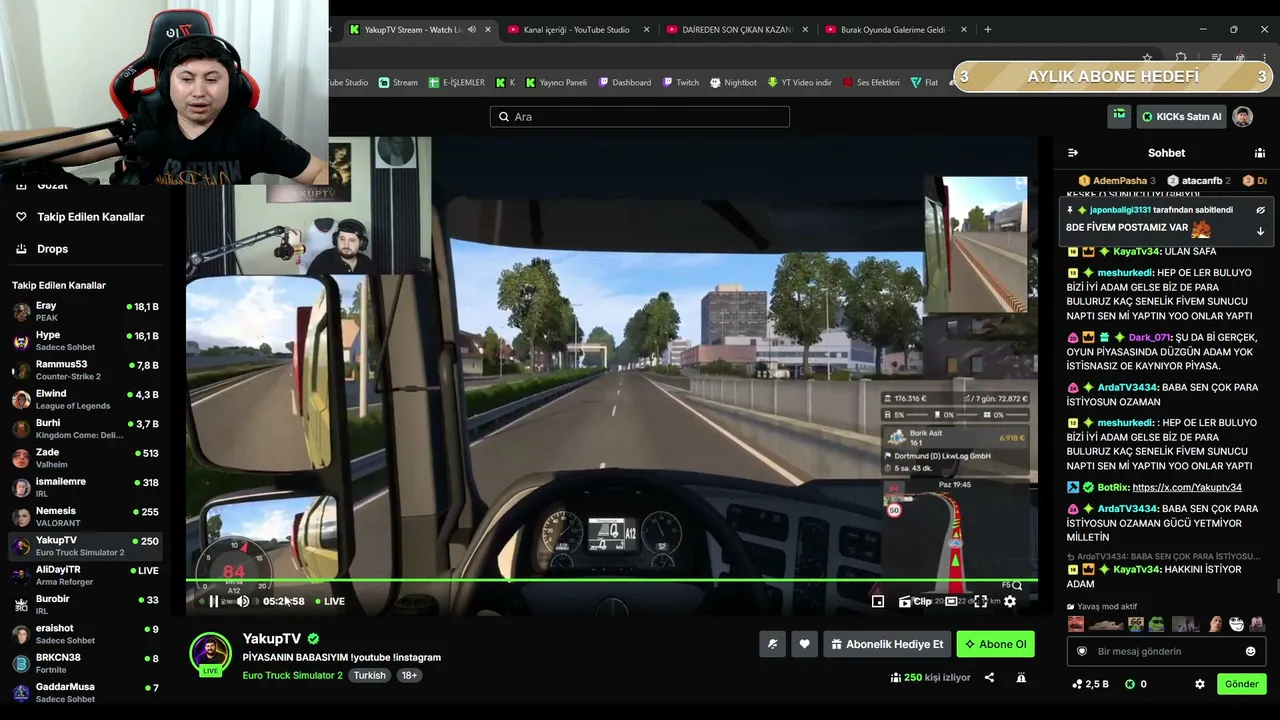The width and height of the screenshot is (1280, 720).
Task: Open Burhi channel in sidebar
Action: (85, 429)
